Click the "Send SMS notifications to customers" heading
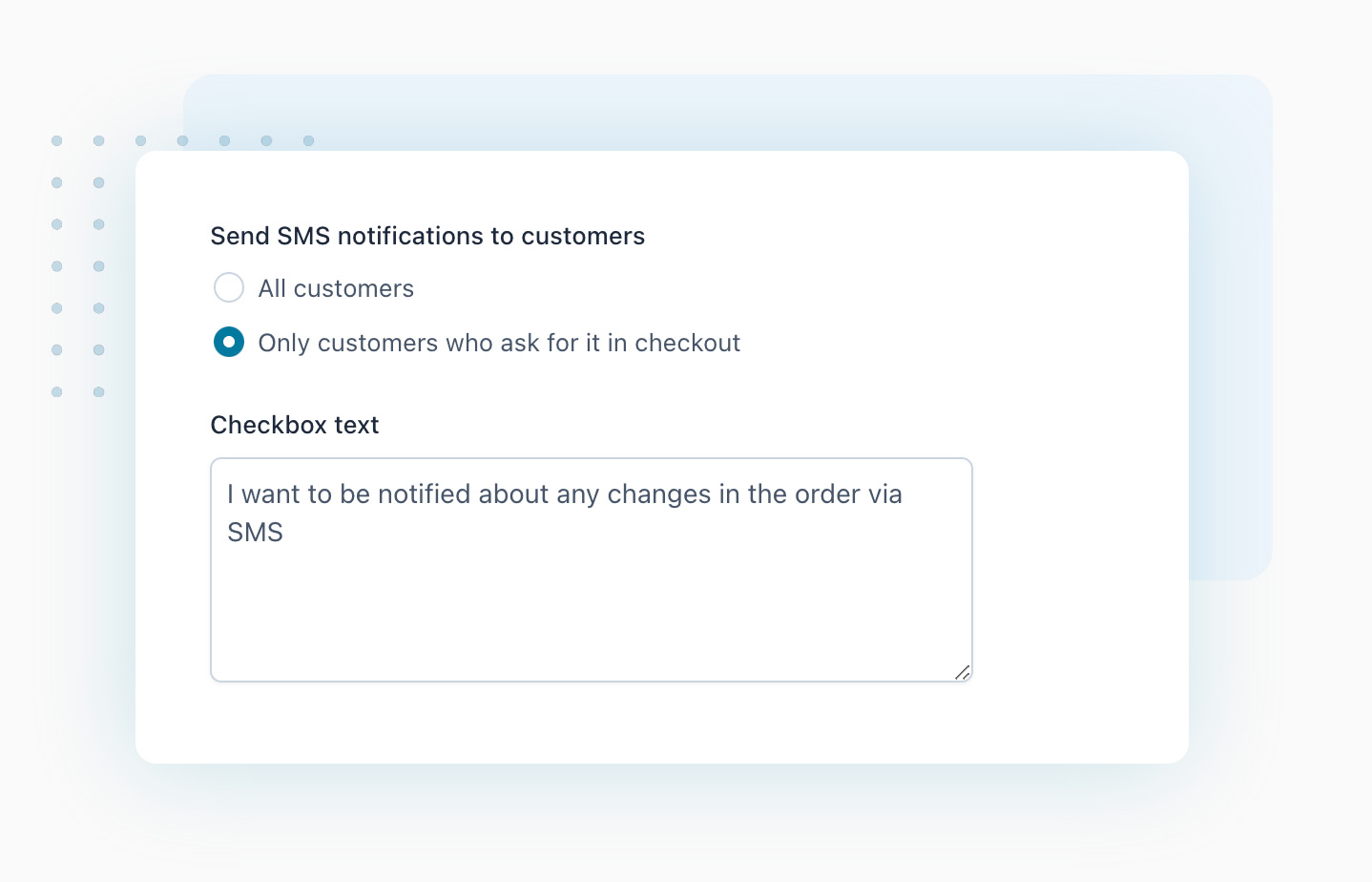Image resolution: width=1372 pixels, height=882 pixels. point(427,236)
